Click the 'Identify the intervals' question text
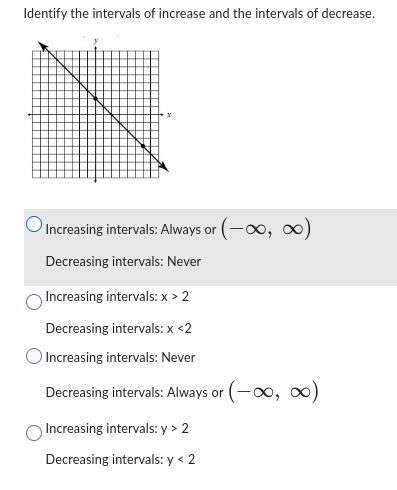Viewport: 397px width, 490px height. coord(199,13)
